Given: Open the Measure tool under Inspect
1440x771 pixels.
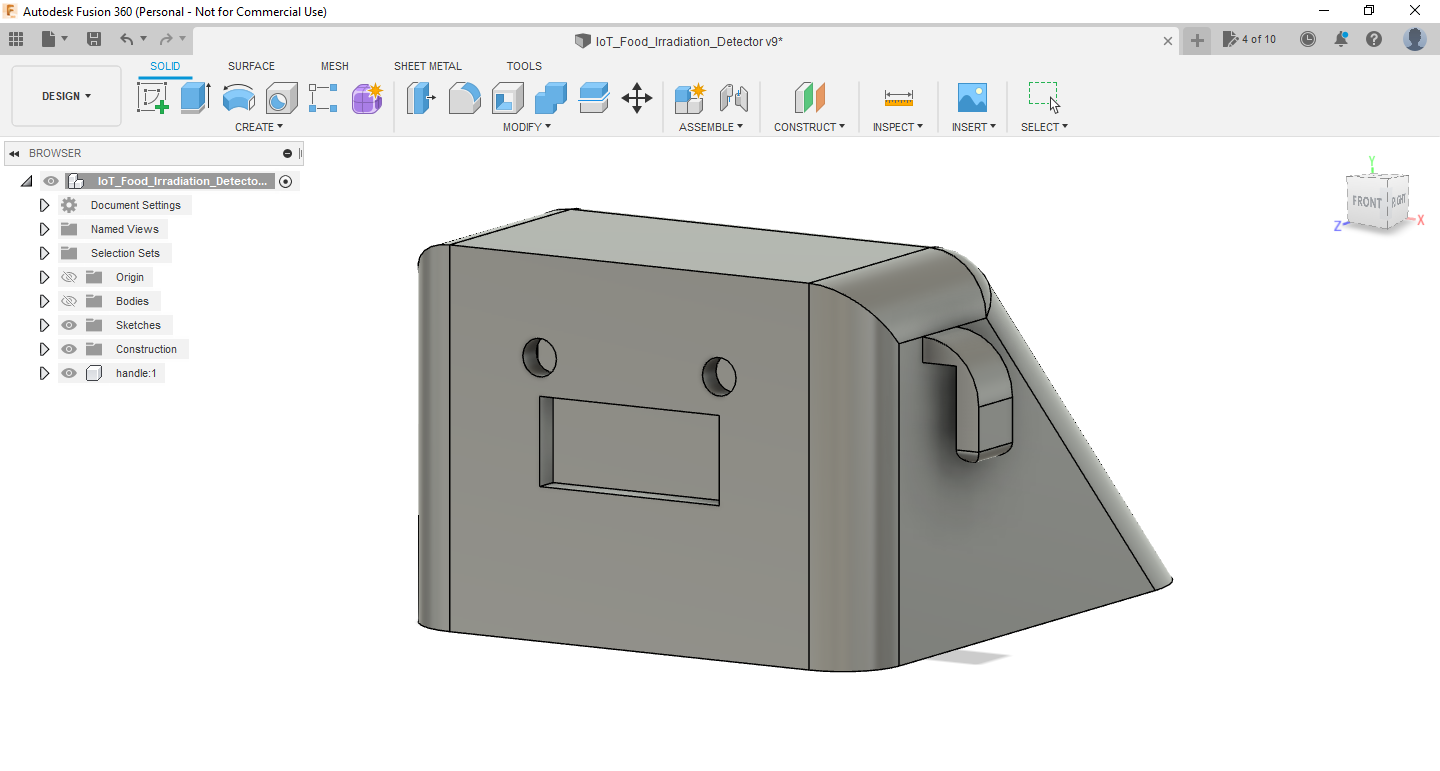Looking at the screenshot, I should (897, 97).
